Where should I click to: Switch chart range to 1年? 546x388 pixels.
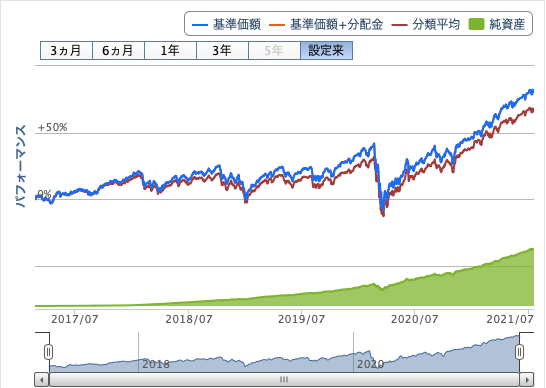pyautogui.click(x=170, y=51)
